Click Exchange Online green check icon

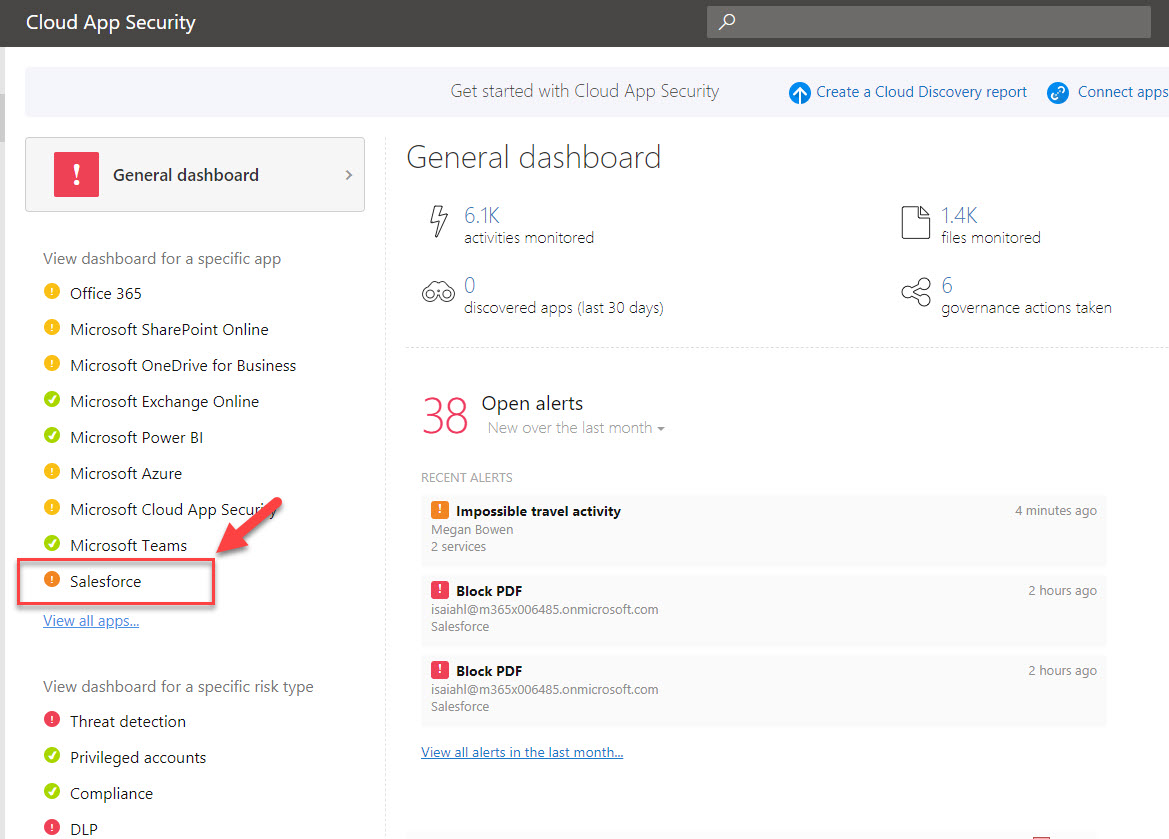point(51,399)
